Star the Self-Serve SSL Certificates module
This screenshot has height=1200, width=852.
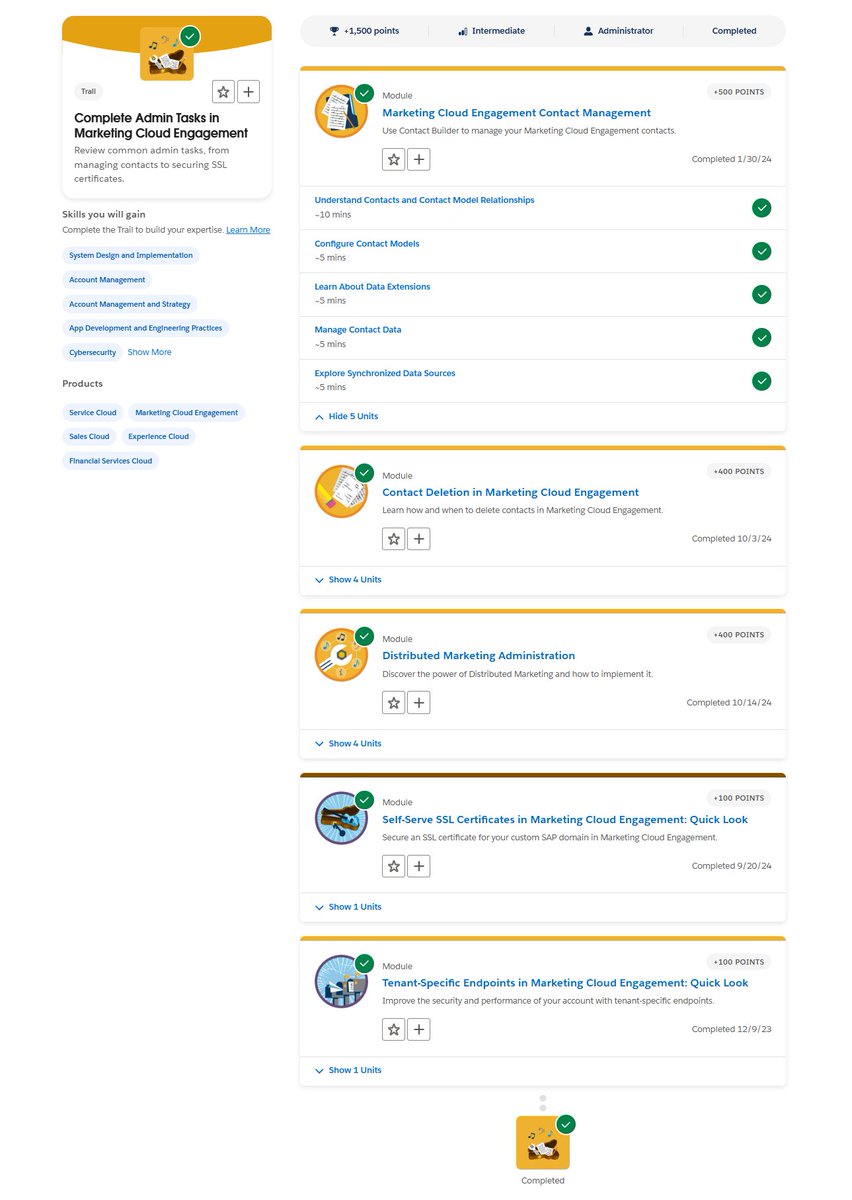(394, 866)
